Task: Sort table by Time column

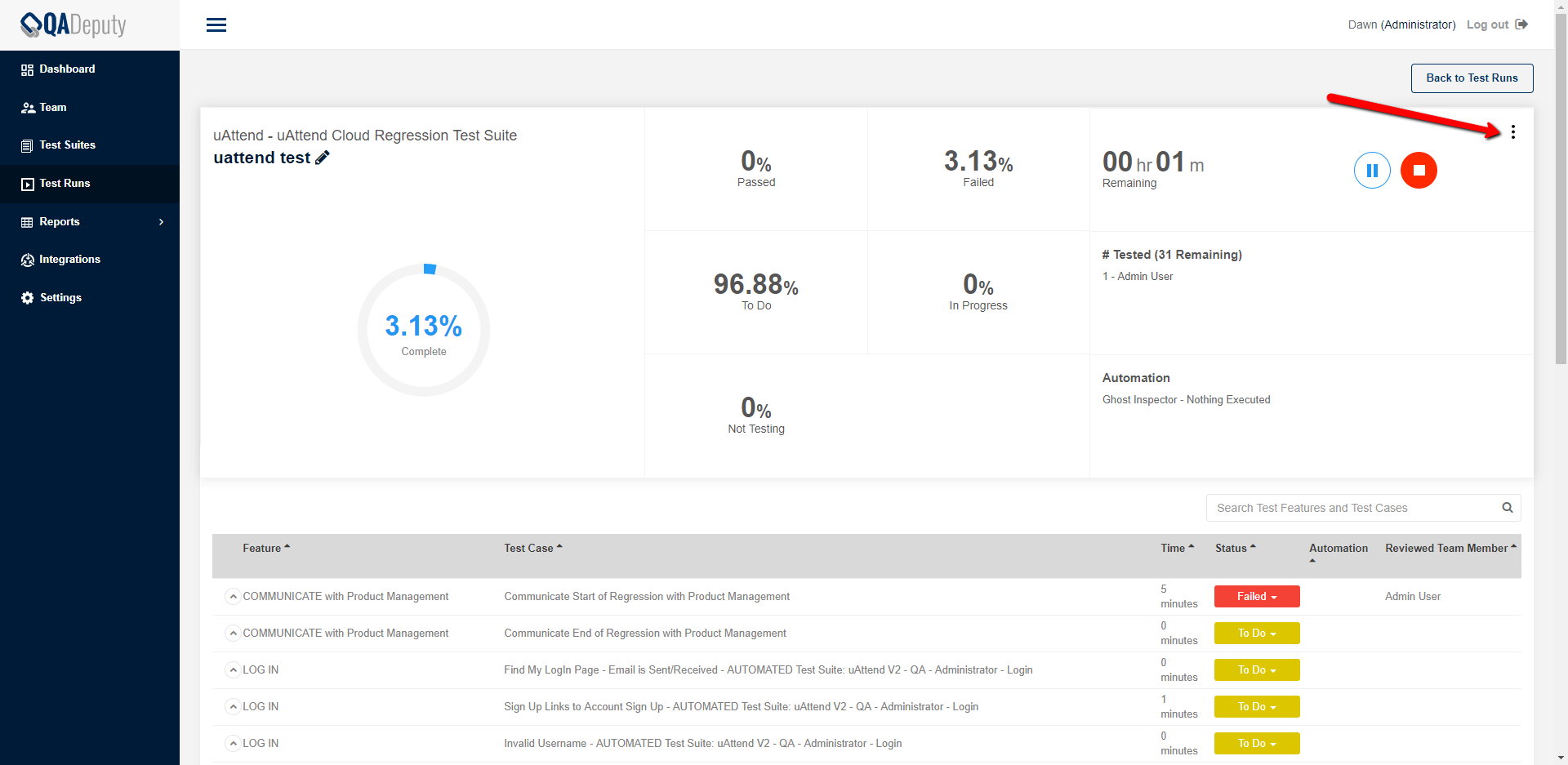Action: (1177, 549)
